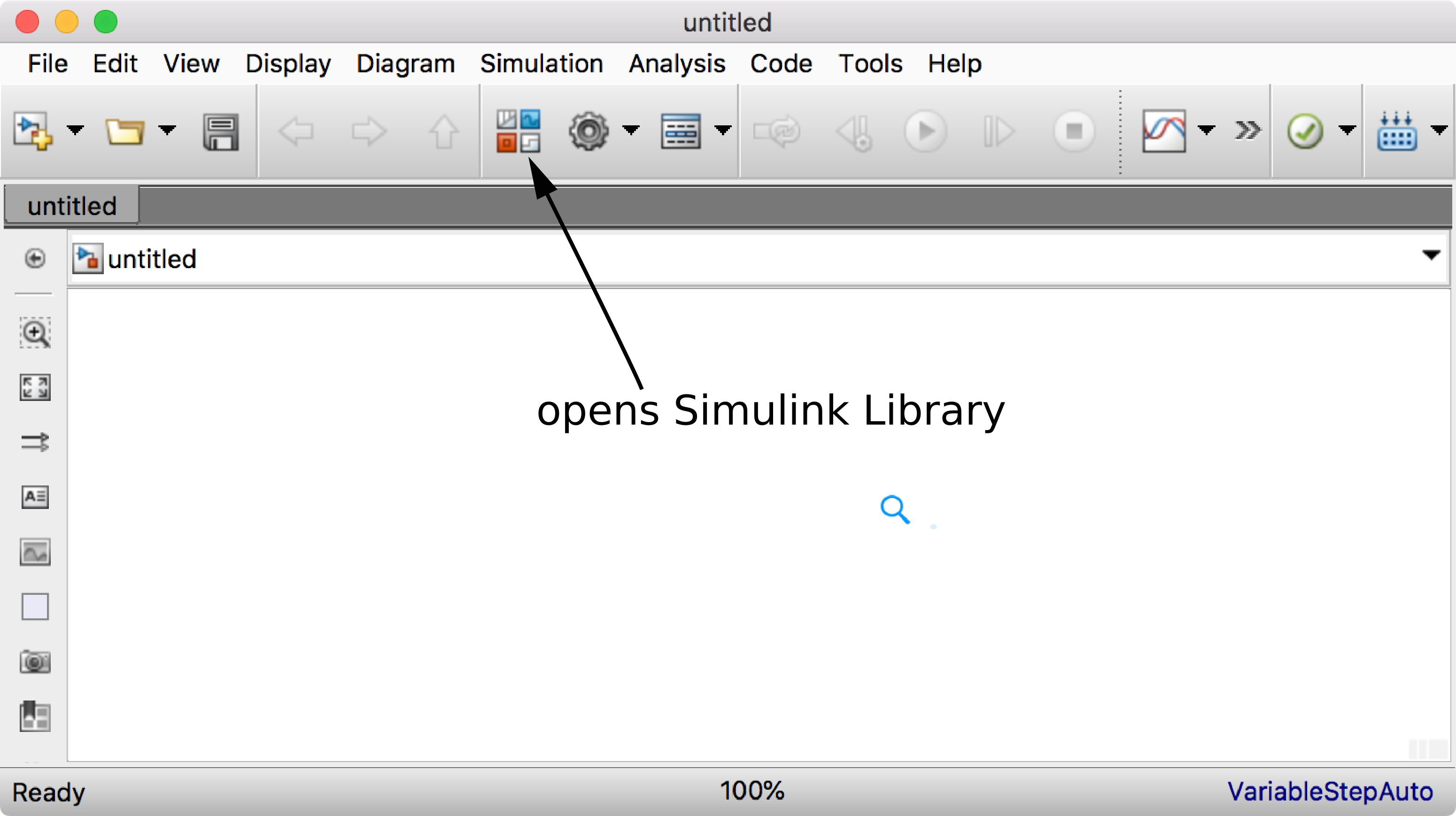Expand the Model Explorer dropdown arrow
The width and height of the screenshot is (1456, 816).
723,131
